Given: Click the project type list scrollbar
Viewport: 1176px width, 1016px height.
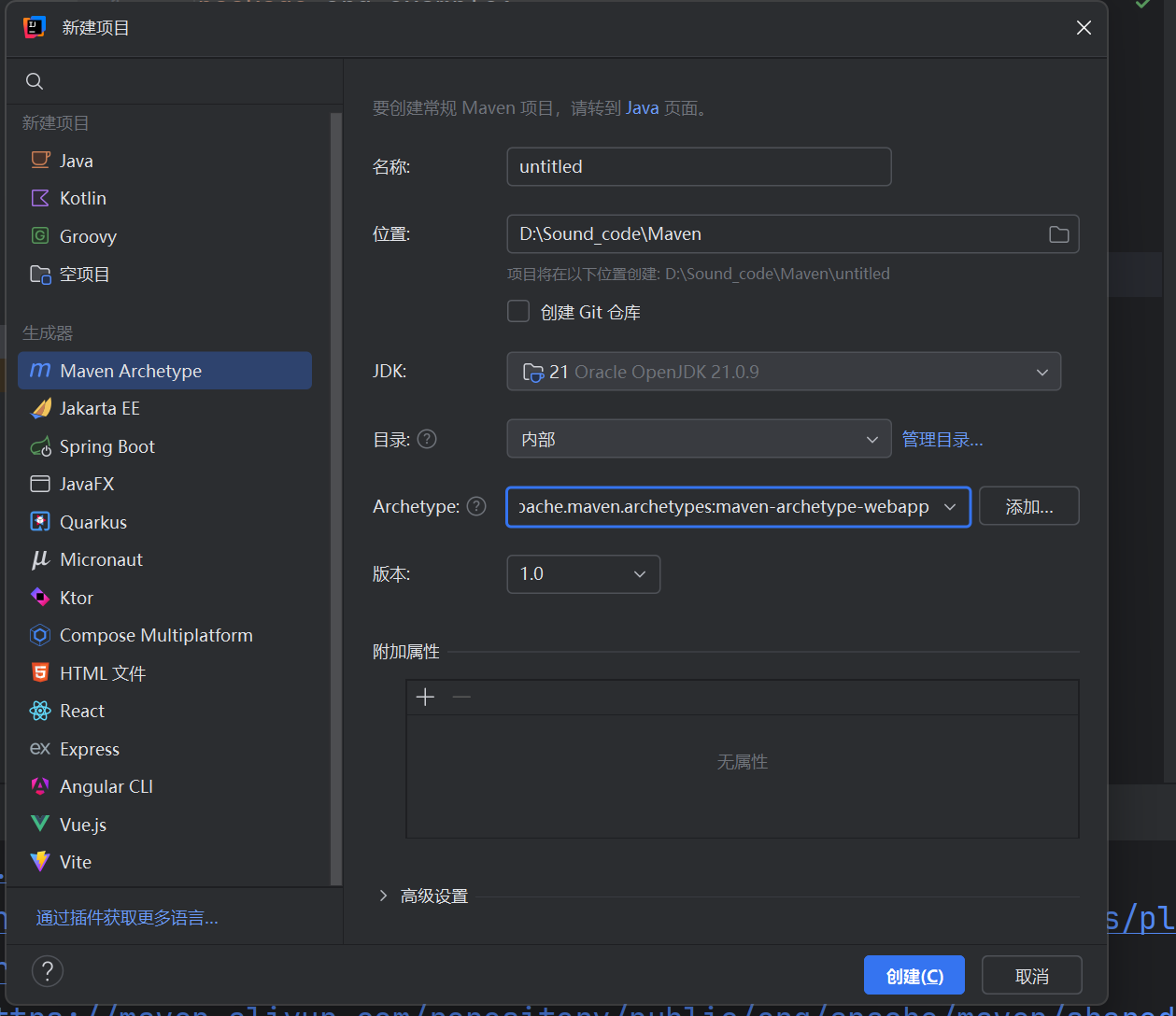Looking at the screenshot, I should 336,499.
